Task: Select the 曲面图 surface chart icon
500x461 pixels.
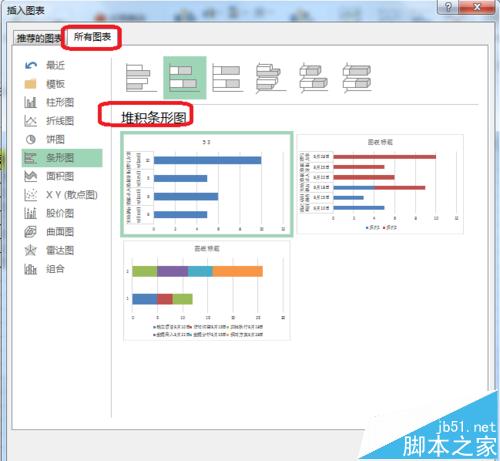Action: [x=31, y=232]
